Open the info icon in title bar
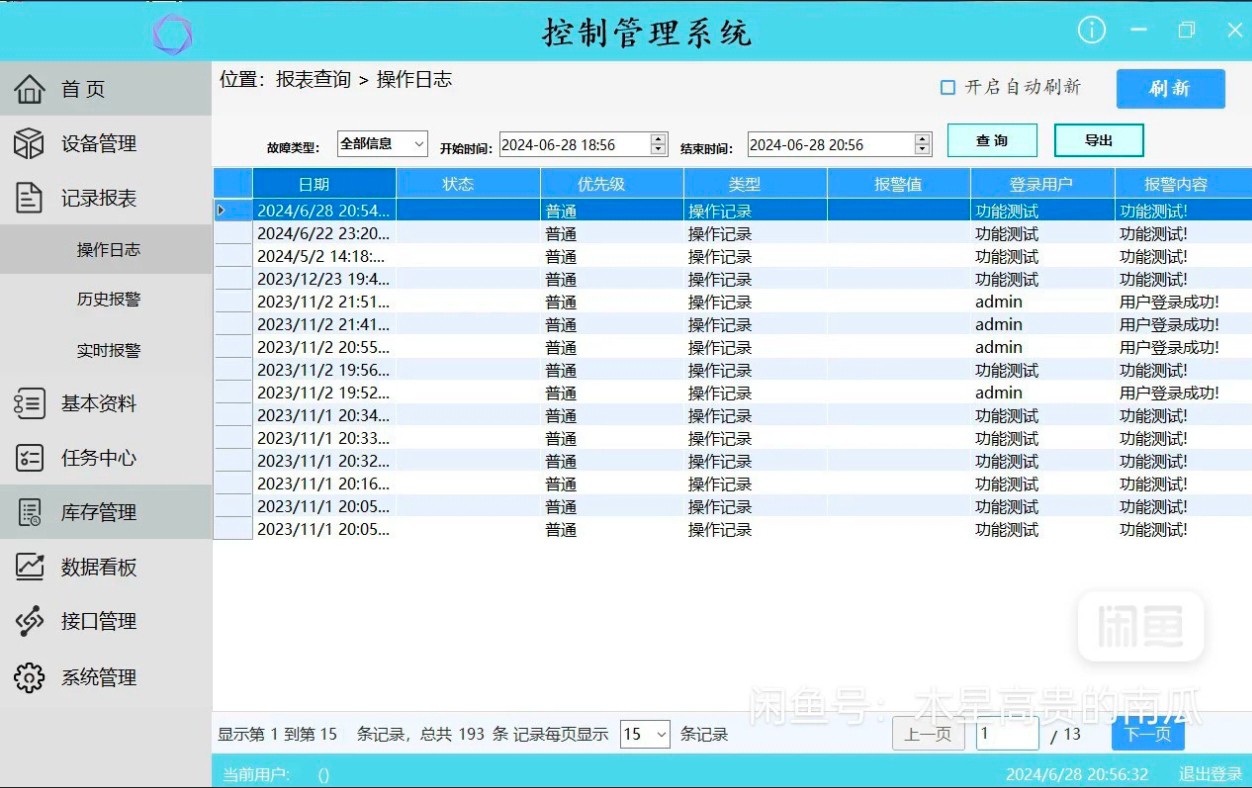 (x=1091, y=31)
